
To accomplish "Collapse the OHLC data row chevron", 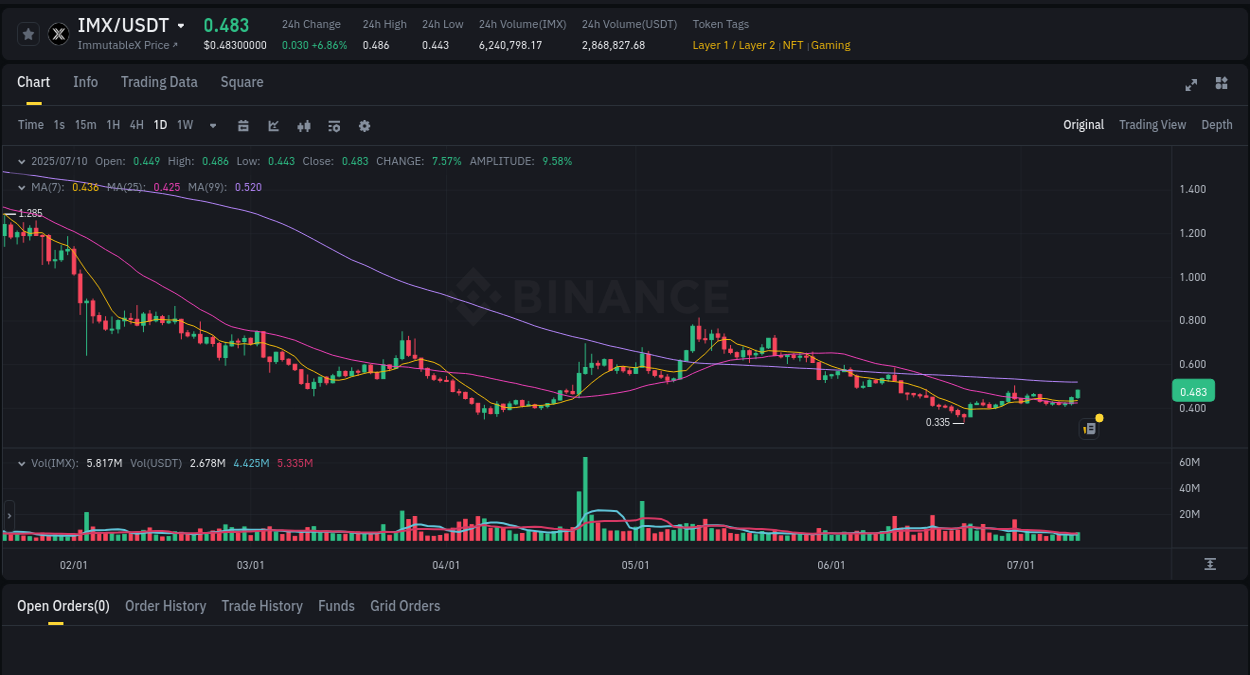I will [x=20, y=160].
